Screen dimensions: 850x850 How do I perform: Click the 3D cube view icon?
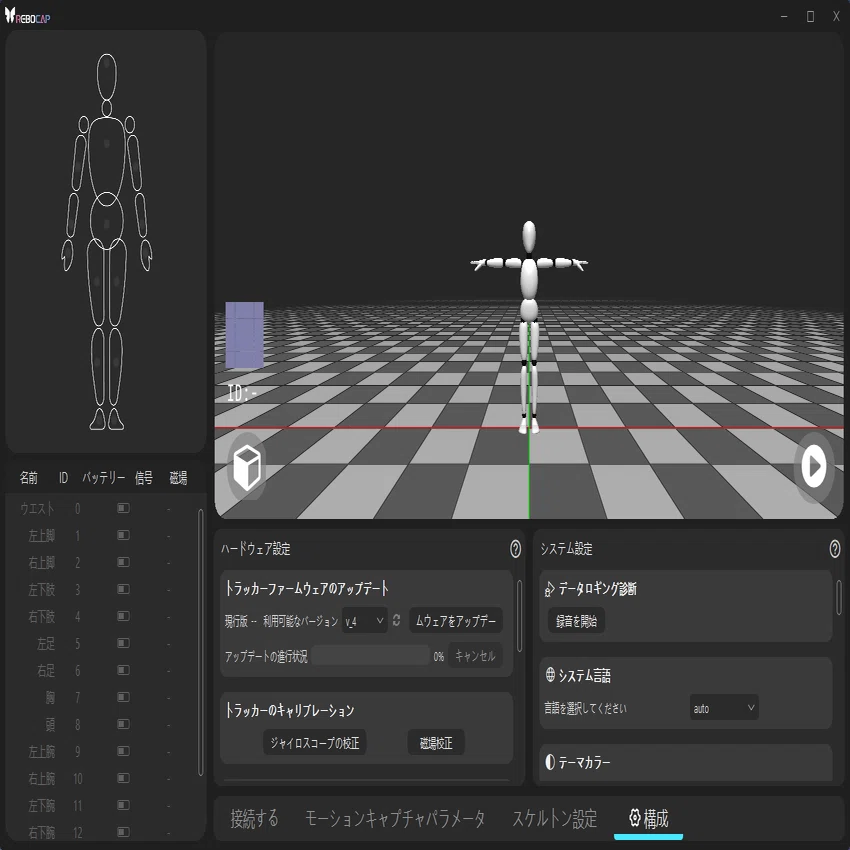pos(247,467)
